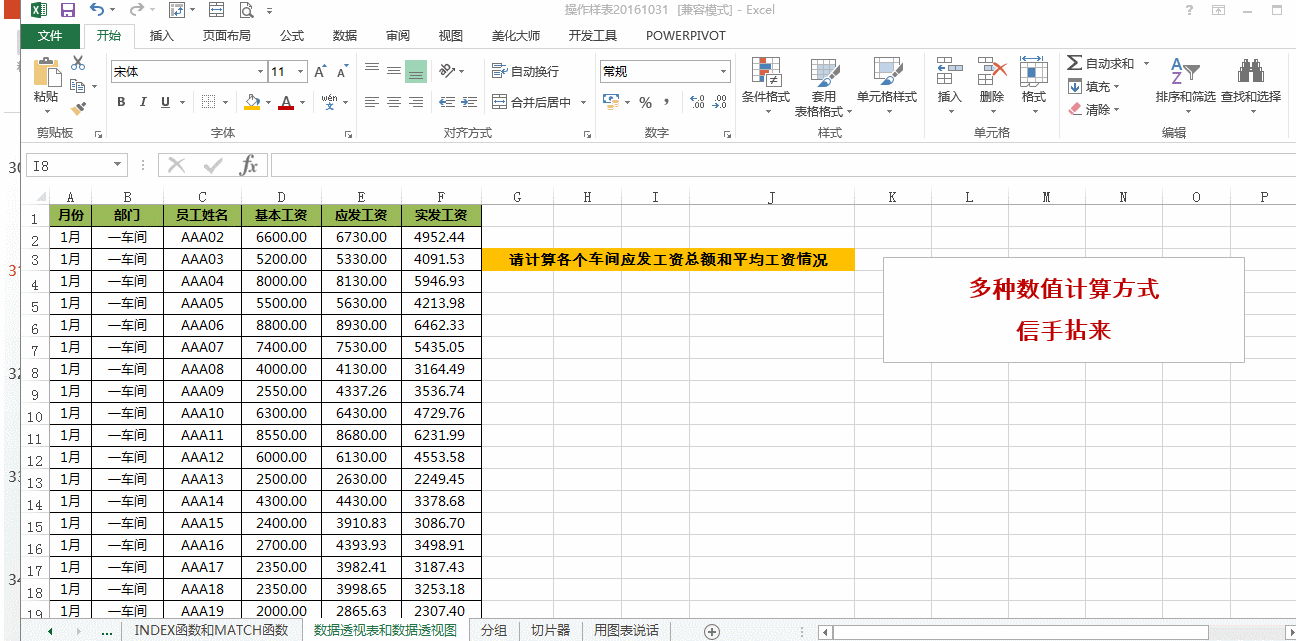1296x641 pixels.
Task: Open 单元格样式 cell styles
Action: (887, 85)
